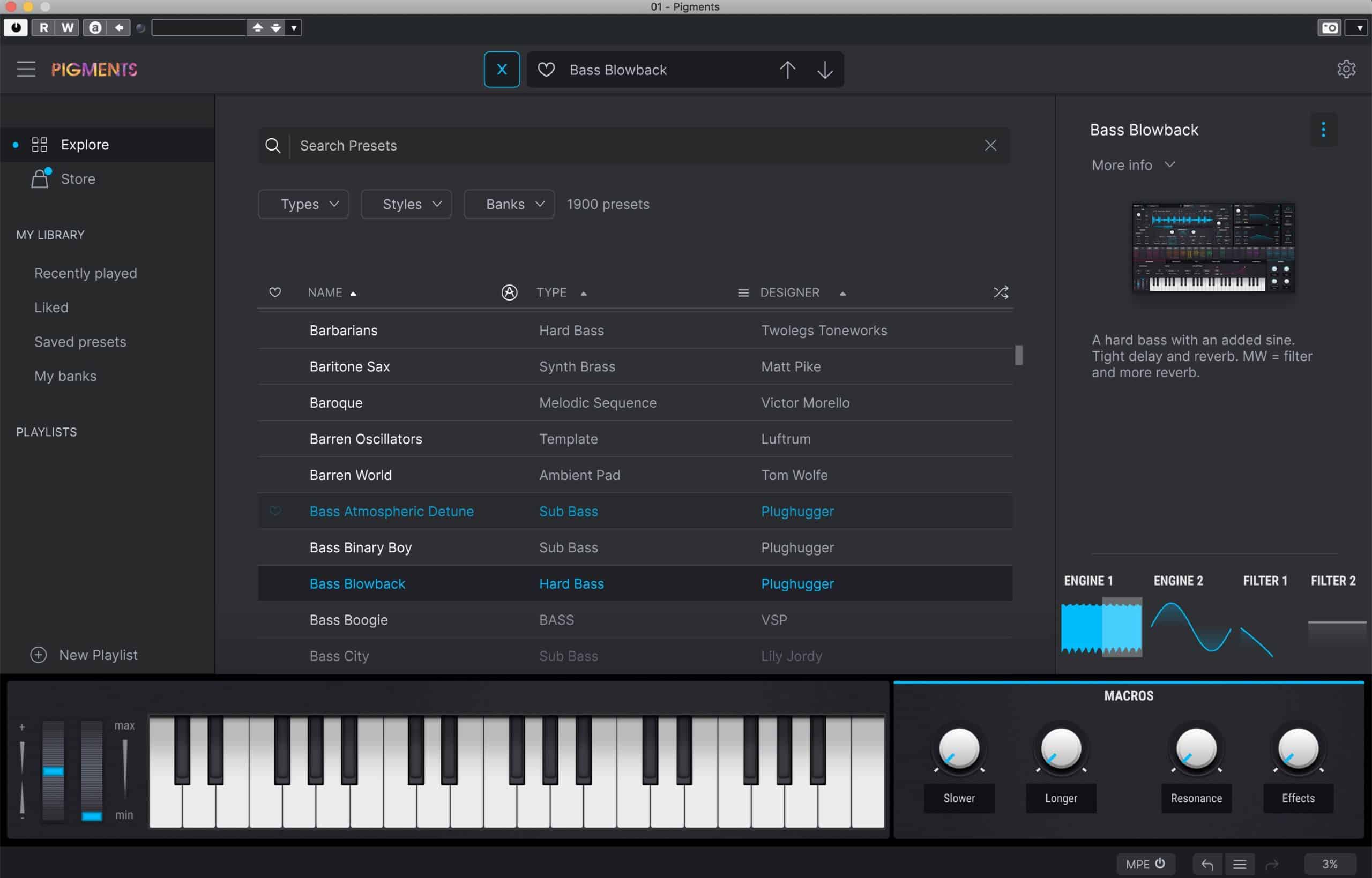Screen dimensions: 1372x878
Task: Click the pitch bend wheel
Action: (53, 770)
